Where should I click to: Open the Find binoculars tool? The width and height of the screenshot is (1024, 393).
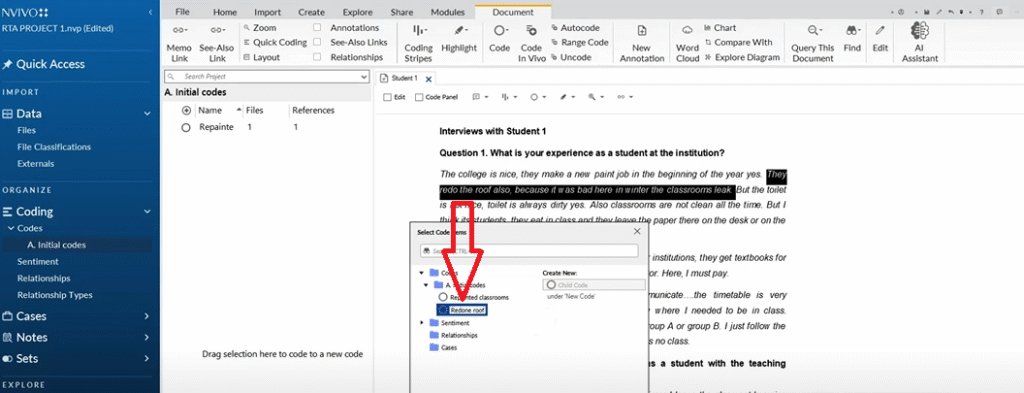tap(852, 39)
